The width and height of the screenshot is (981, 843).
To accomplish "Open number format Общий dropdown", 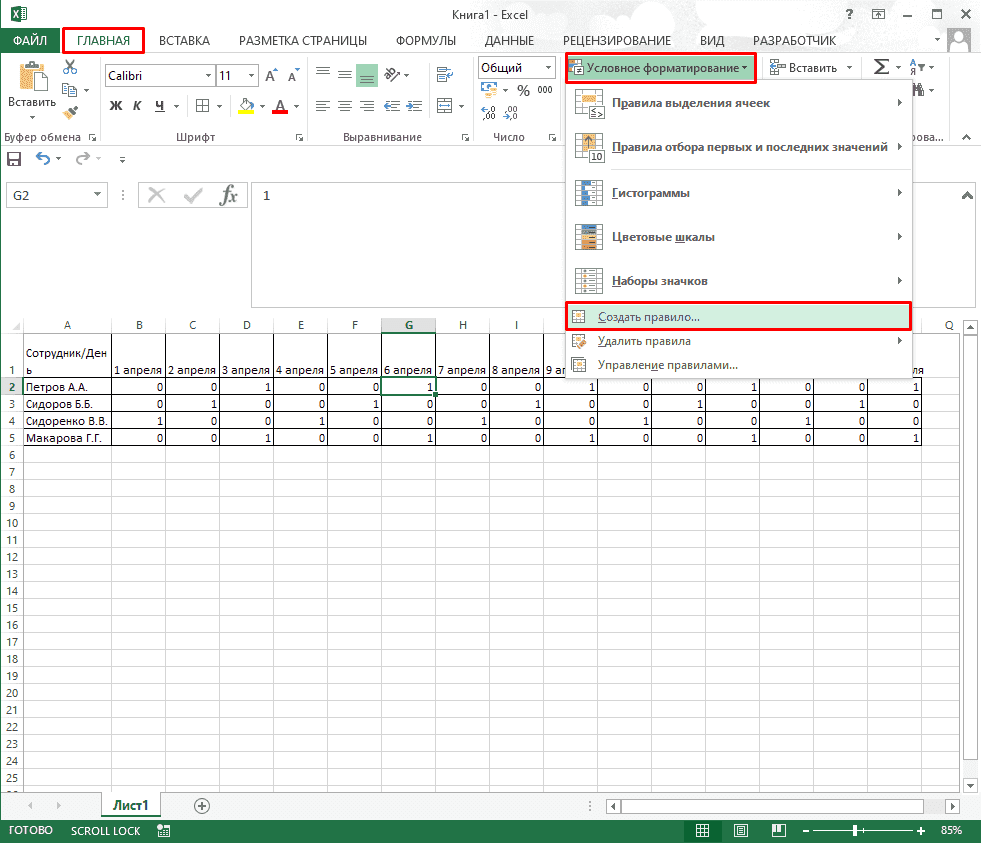I will pos(548,68).
